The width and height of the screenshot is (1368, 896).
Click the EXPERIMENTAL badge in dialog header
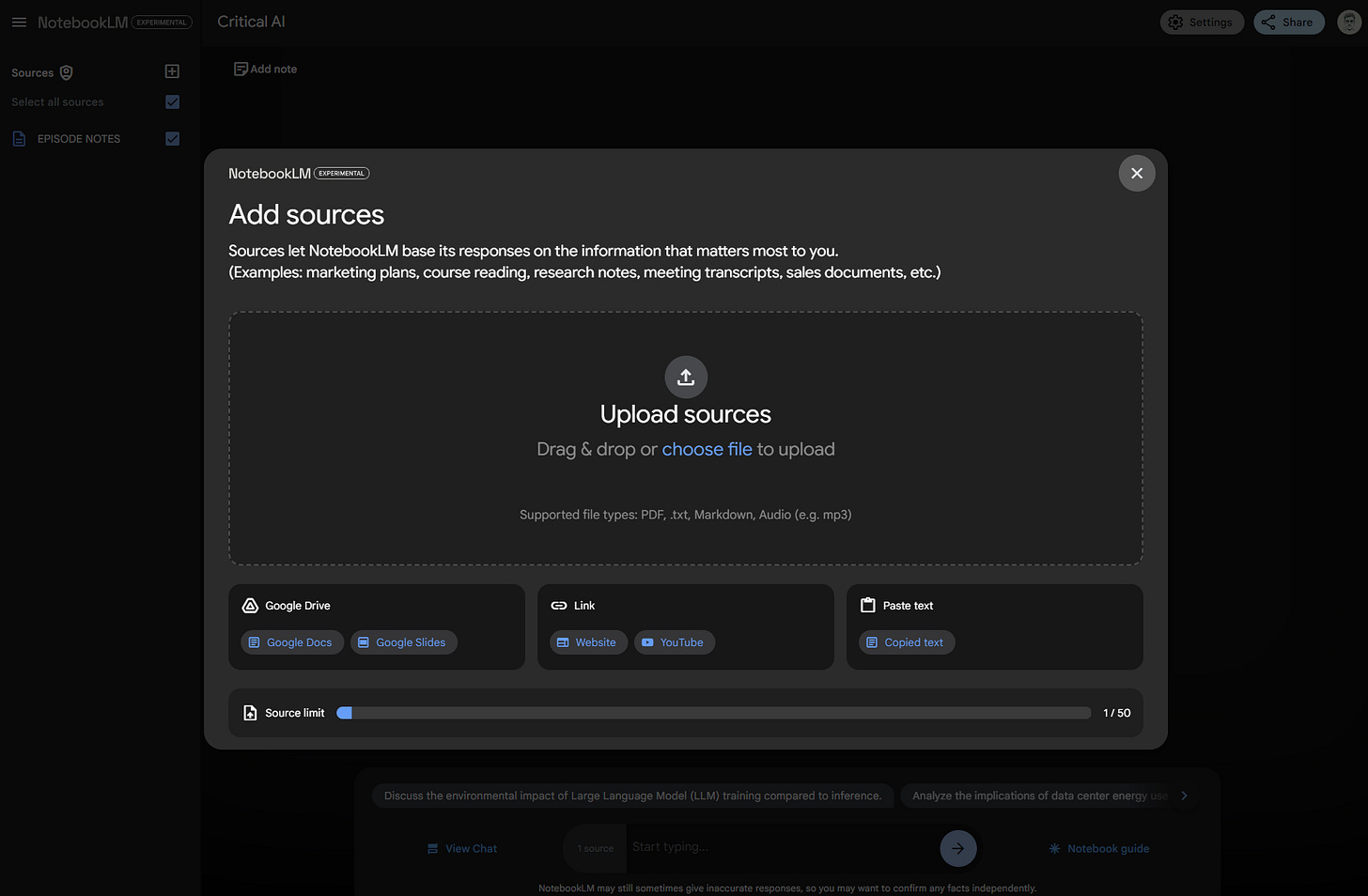pos(341,174)
